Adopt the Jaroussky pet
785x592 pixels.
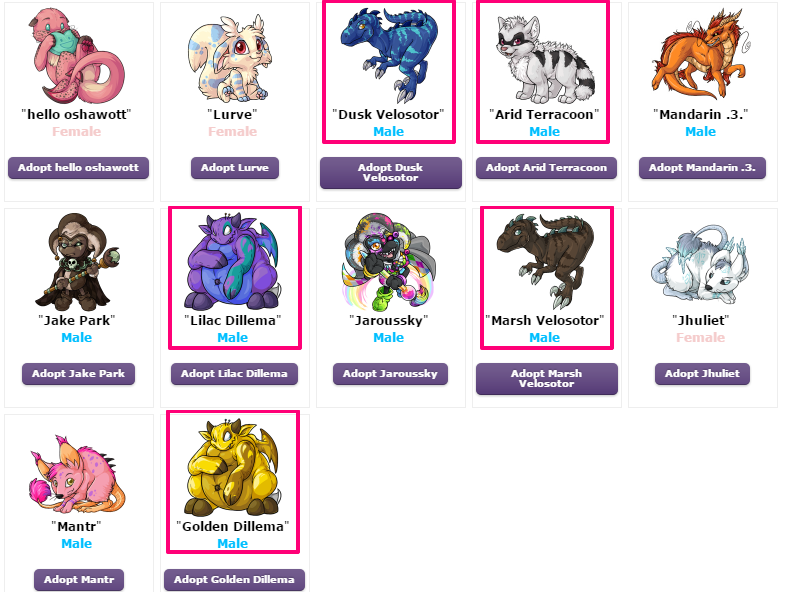click(x=390, y=374)
